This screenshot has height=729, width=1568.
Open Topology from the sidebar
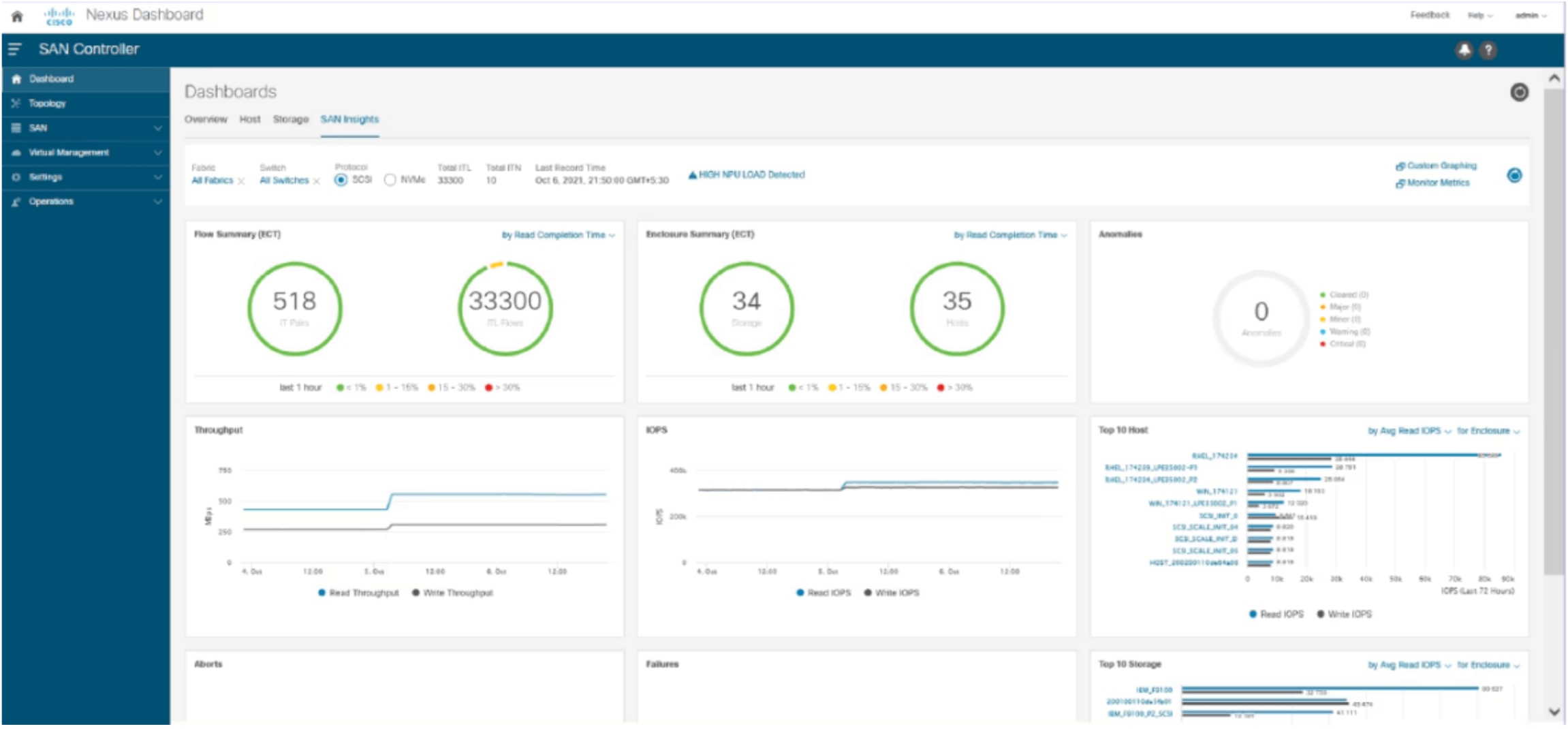(47, 104)
